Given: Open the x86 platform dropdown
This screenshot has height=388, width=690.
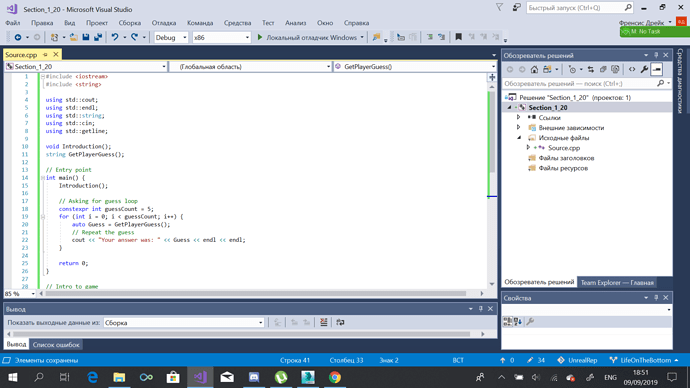Looking at the screenshot, I should tap(221, 37).
